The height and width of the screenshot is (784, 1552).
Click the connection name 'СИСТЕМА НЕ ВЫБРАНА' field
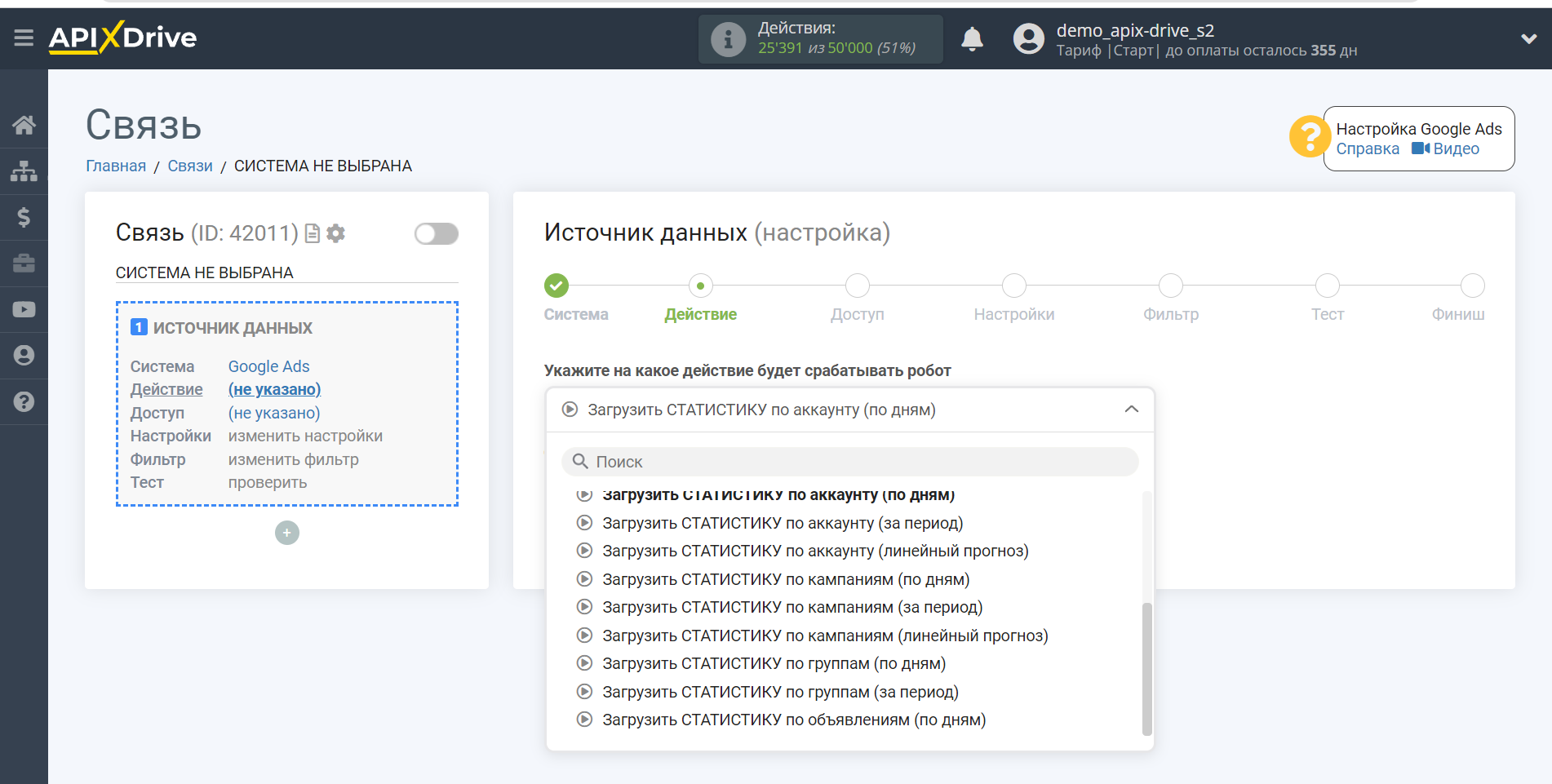click(286, 272)
